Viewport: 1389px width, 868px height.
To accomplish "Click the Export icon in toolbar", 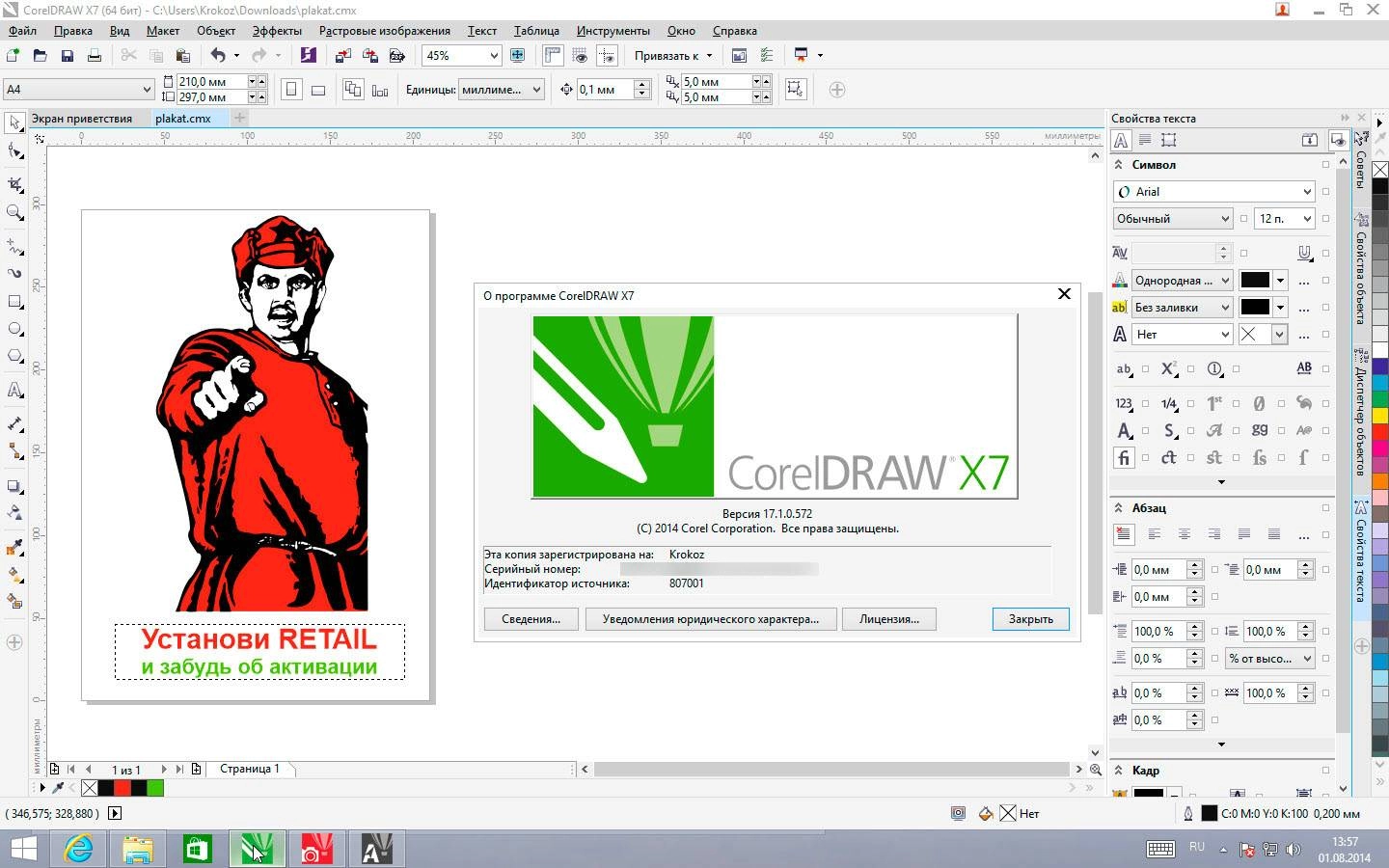I will point(369,56).
